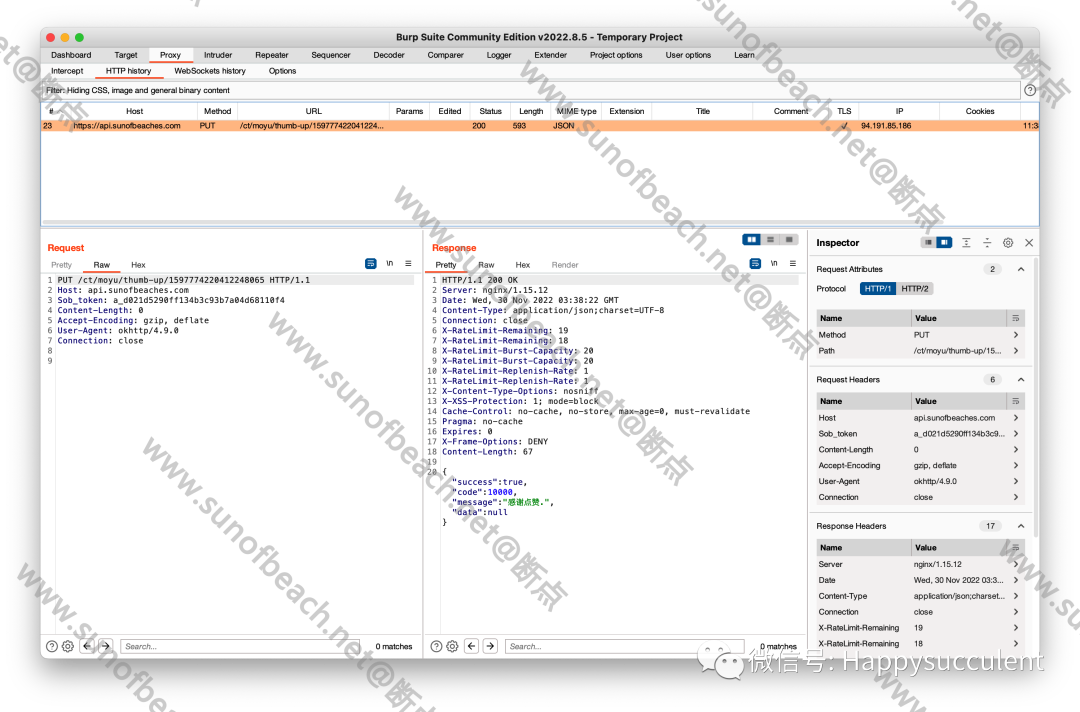Switch Response view to Raw

486,265
